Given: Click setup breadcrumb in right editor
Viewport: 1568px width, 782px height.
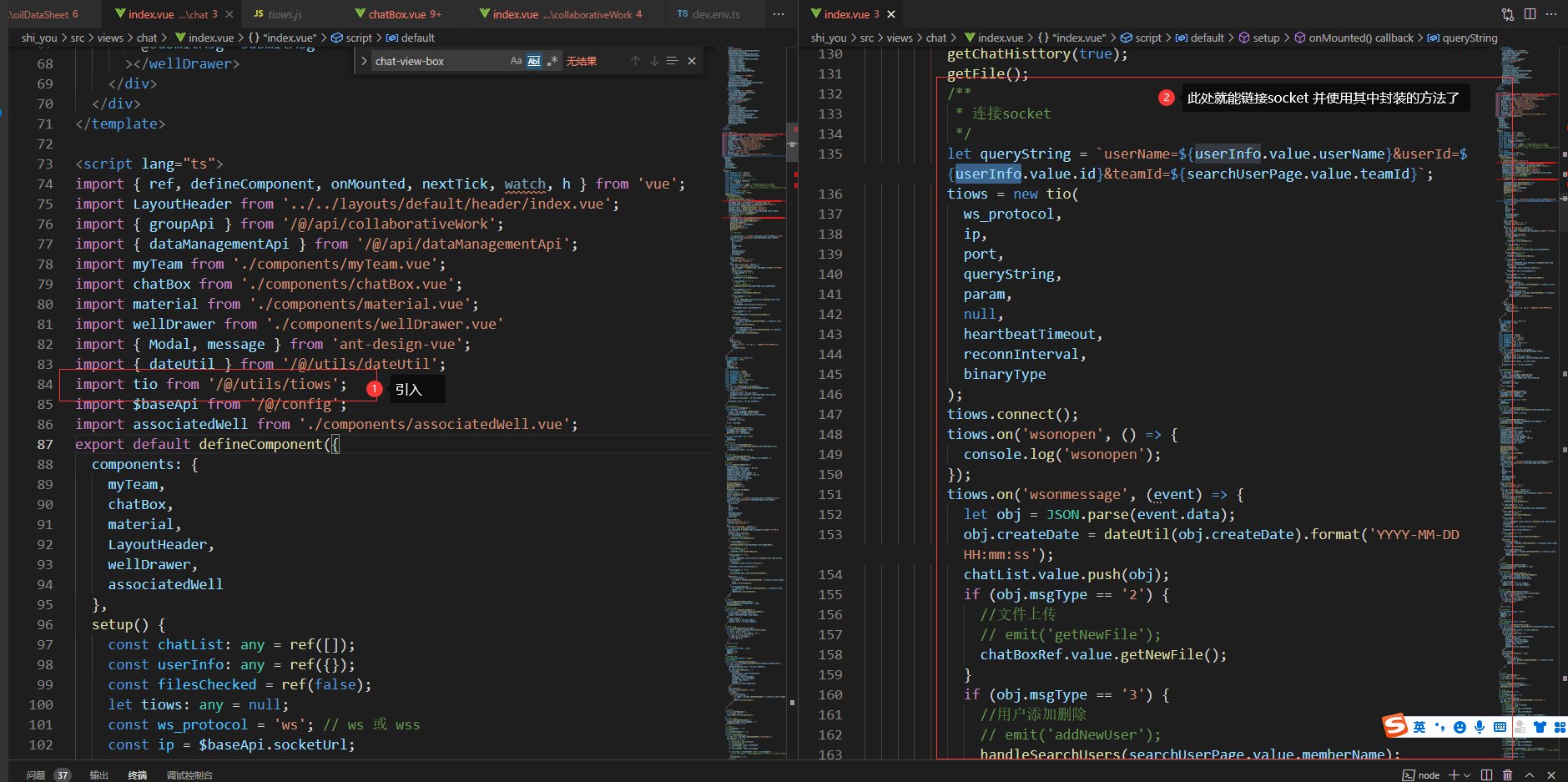Looking at the screenshot, I should [1259, 38].
